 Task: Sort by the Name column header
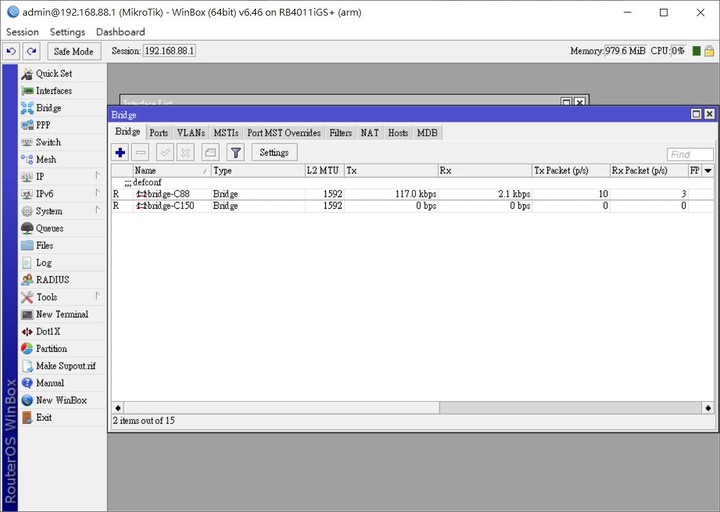[172, 171]
